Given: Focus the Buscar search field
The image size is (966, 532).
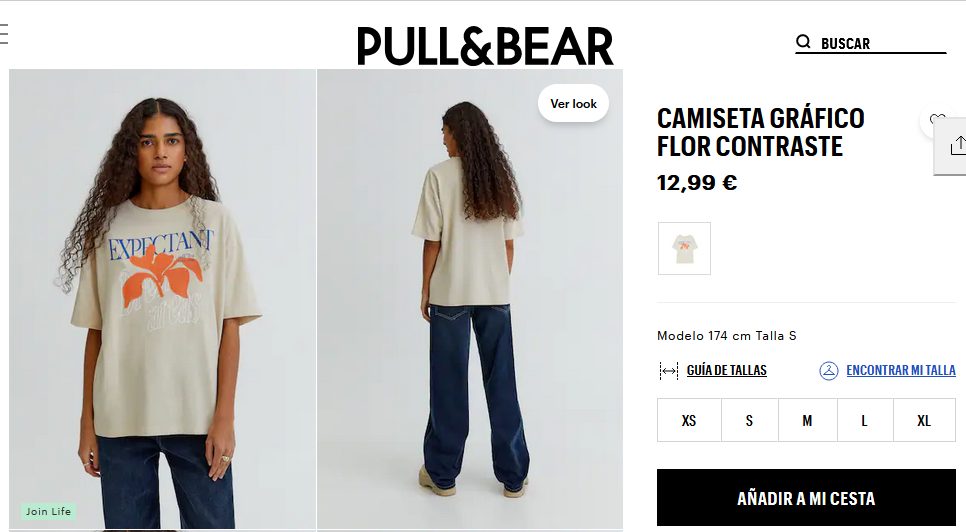Looking at the screenshot, I should pyautogui.click(x=882, y=43).
